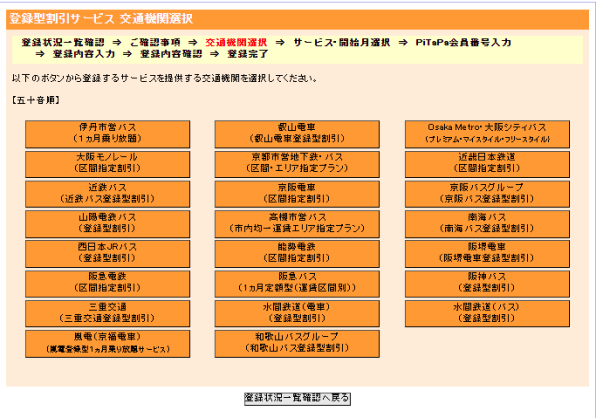Click ご確認事項 step in breadcrumb

pos(155,42)
